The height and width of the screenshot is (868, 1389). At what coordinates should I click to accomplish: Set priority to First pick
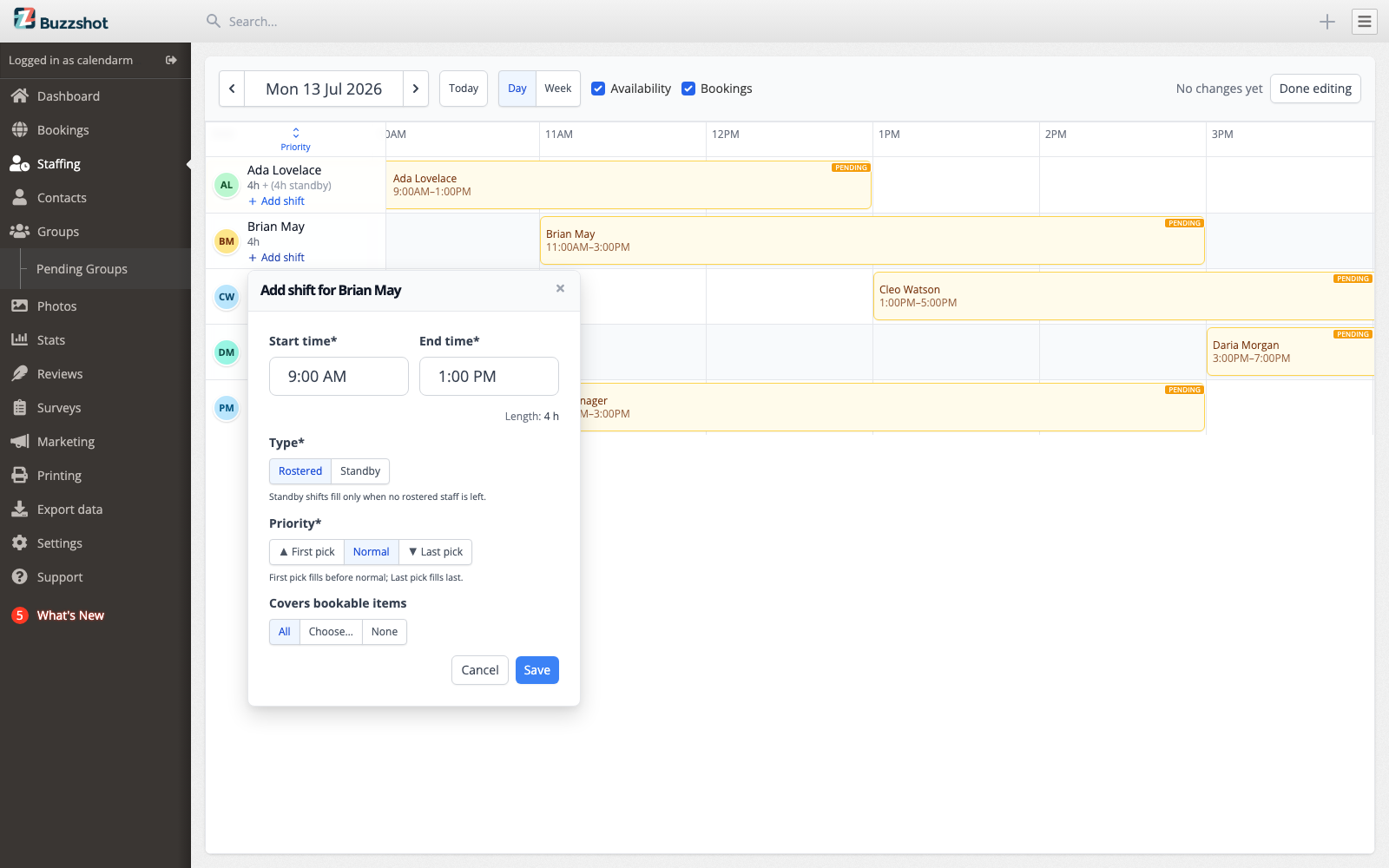pyautogui.click(x=306, y=552)
